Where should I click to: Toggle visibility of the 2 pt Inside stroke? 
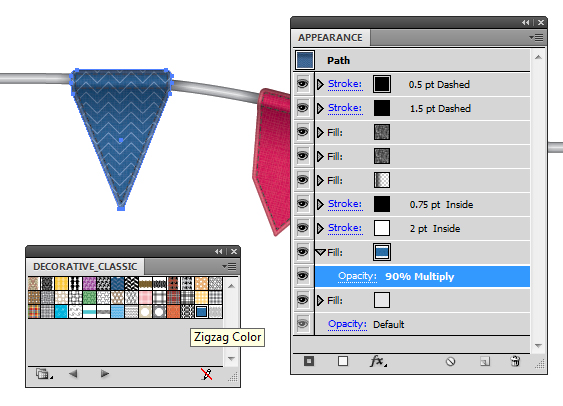pyautogui.click(x=303, y=228)
